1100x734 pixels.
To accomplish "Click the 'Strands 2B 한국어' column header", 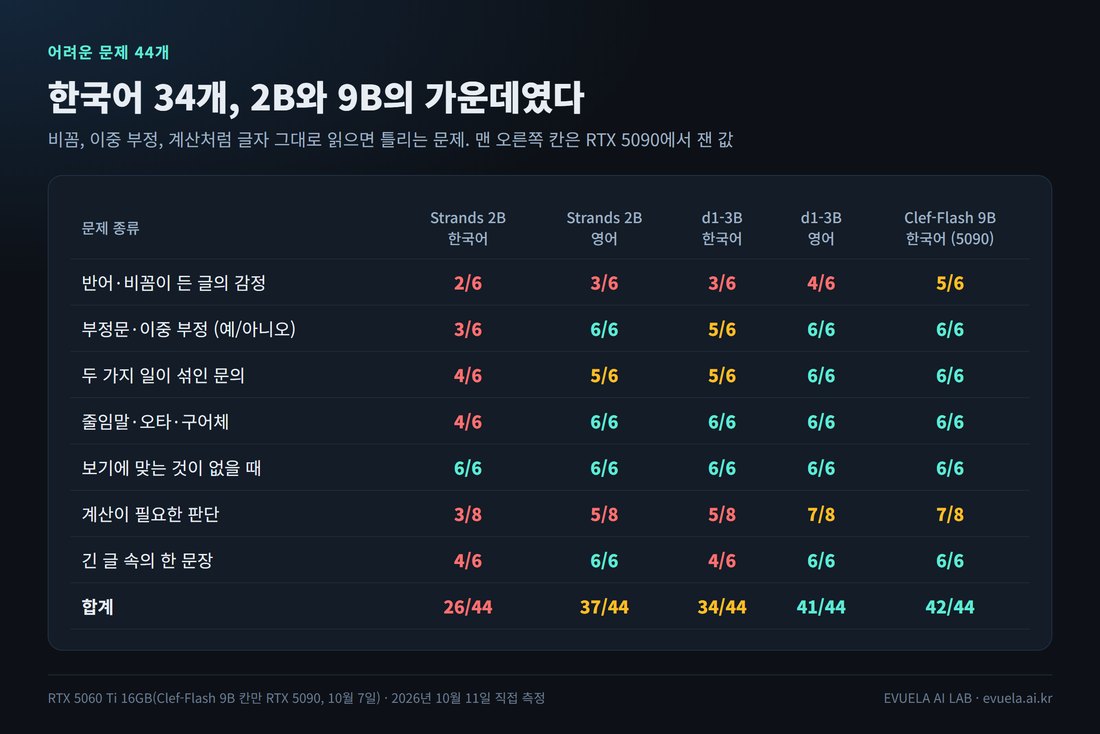I will tap(468, 228).
